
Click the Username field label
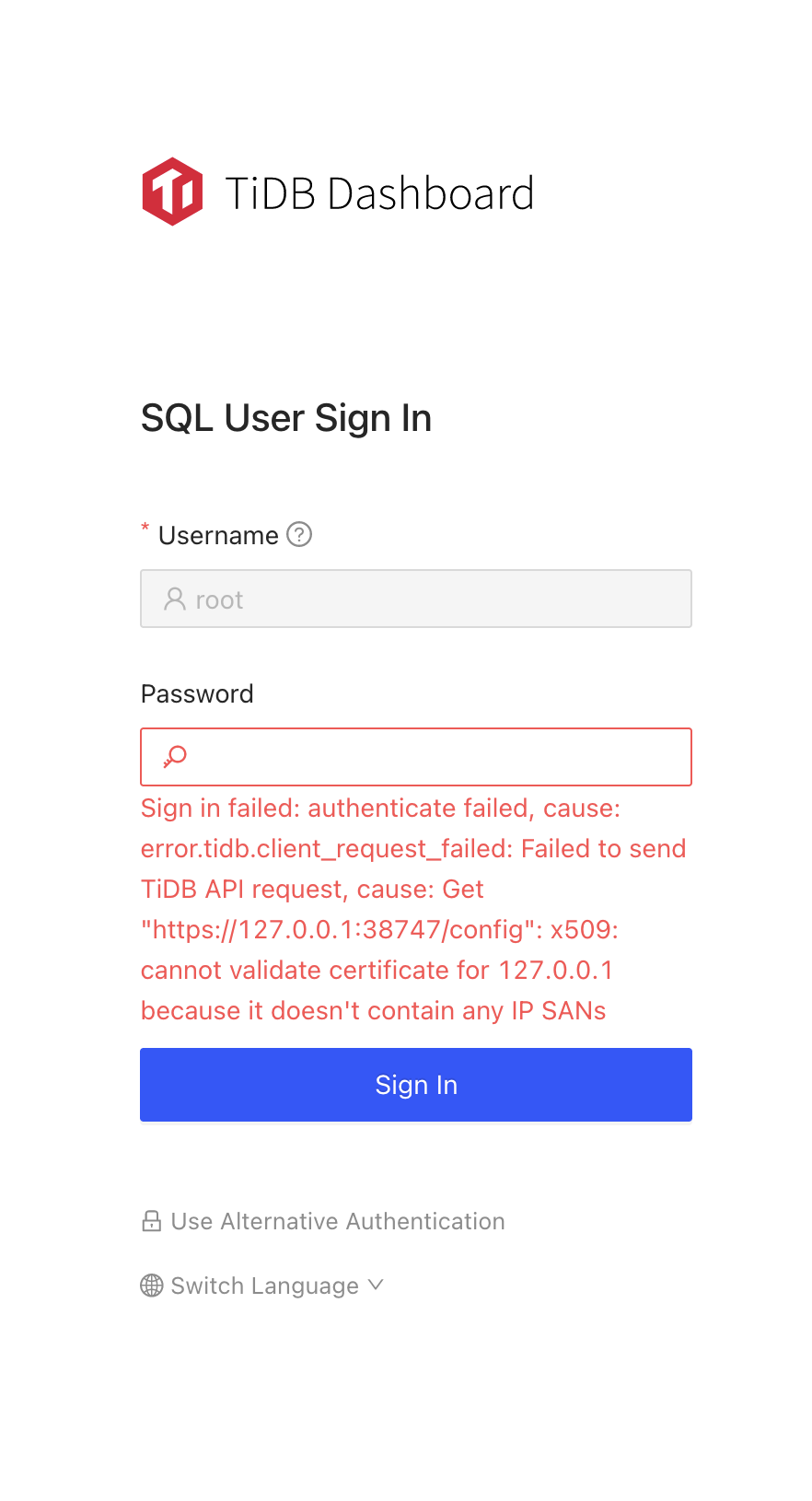point(218,534)
